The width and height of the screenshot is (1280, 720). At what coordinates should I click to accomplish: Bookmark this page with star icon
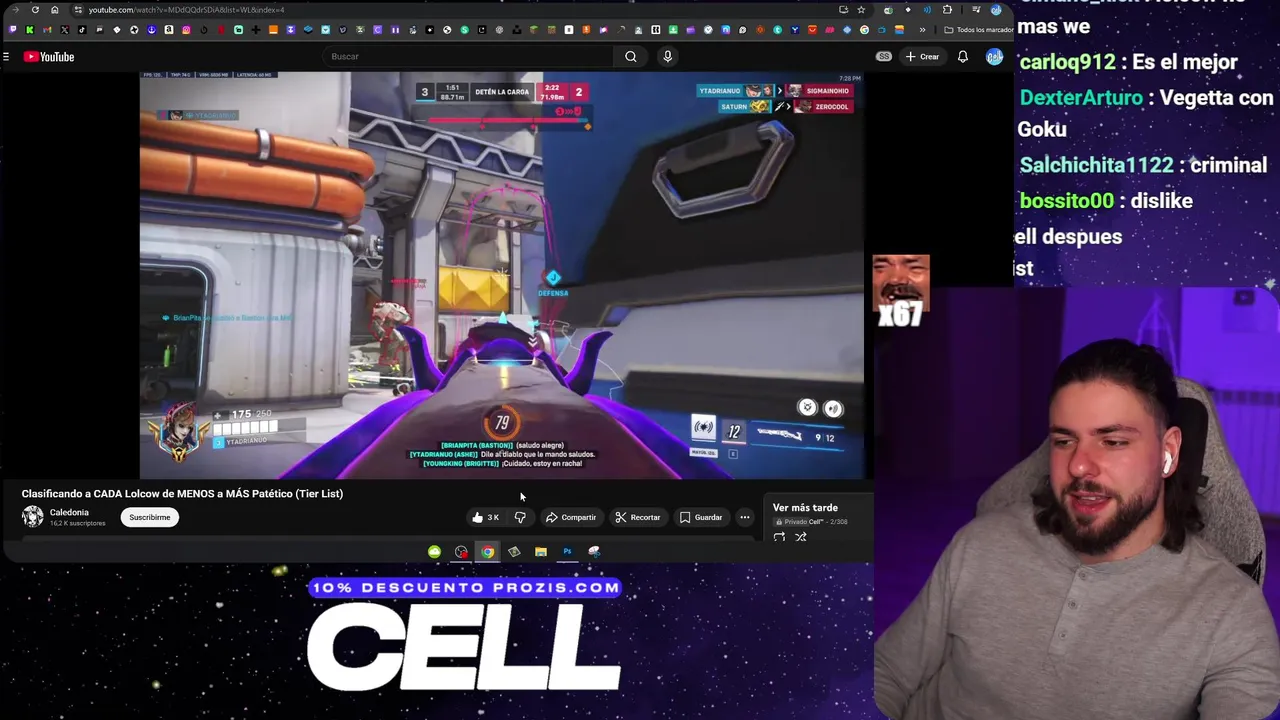(861, 10)
